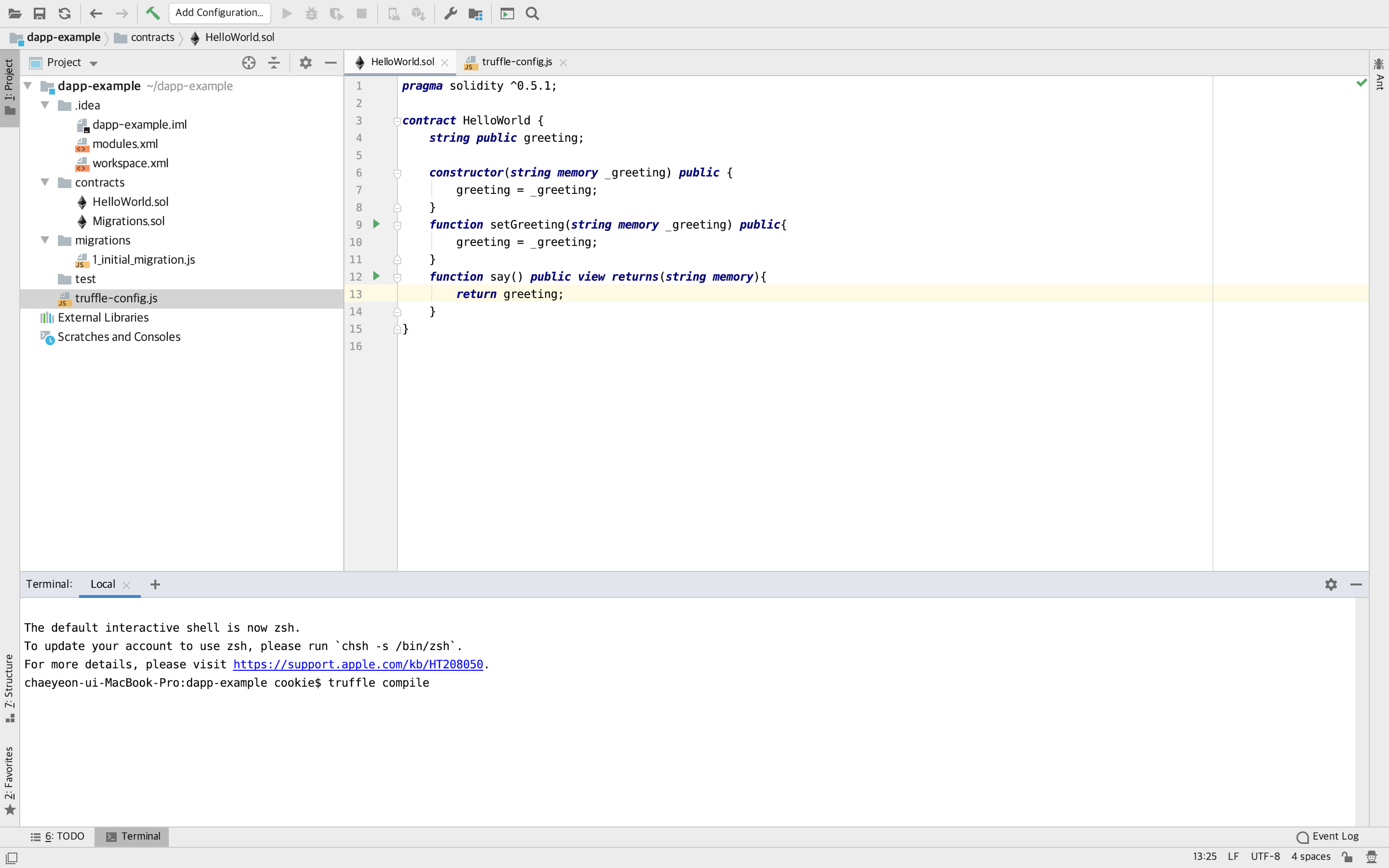Open Settings via the wrench icon
The image size is (1389, 868).
coord(450,13)
